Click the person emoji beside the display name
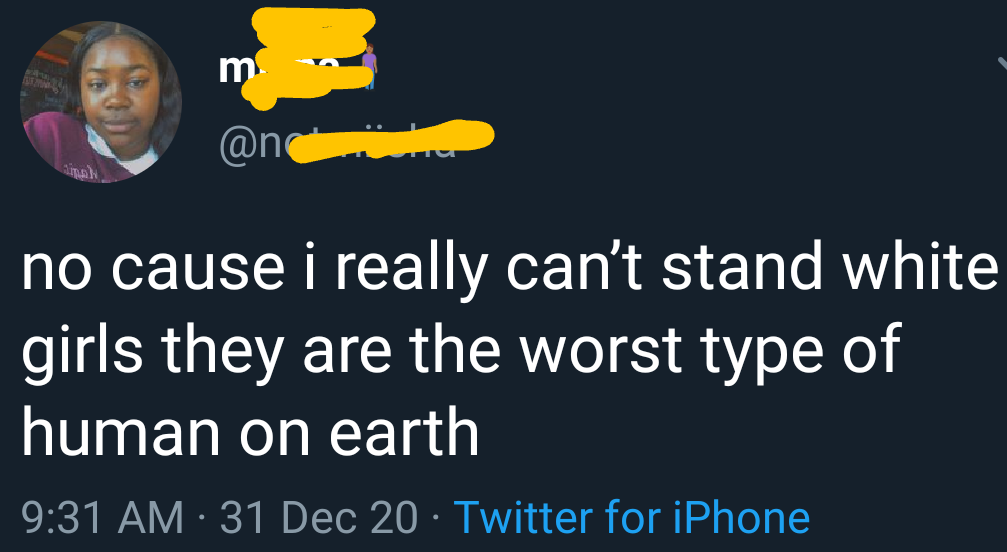 point(368,62)
